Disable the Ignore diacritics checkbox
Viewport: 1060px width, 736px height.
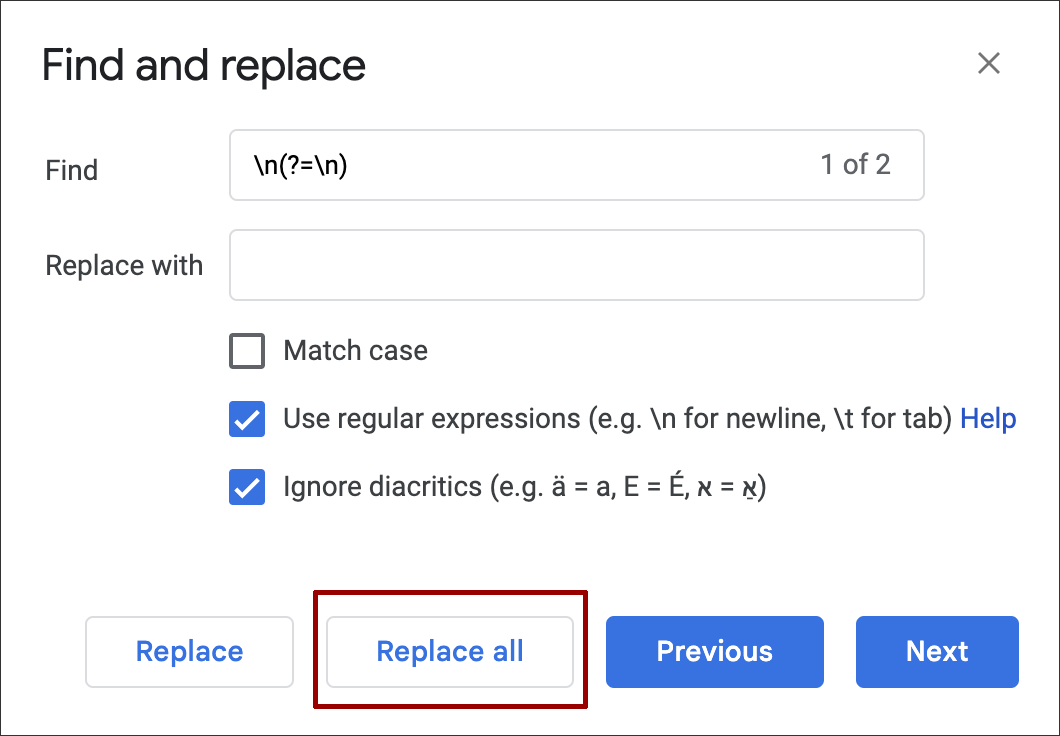pos(247,487)
